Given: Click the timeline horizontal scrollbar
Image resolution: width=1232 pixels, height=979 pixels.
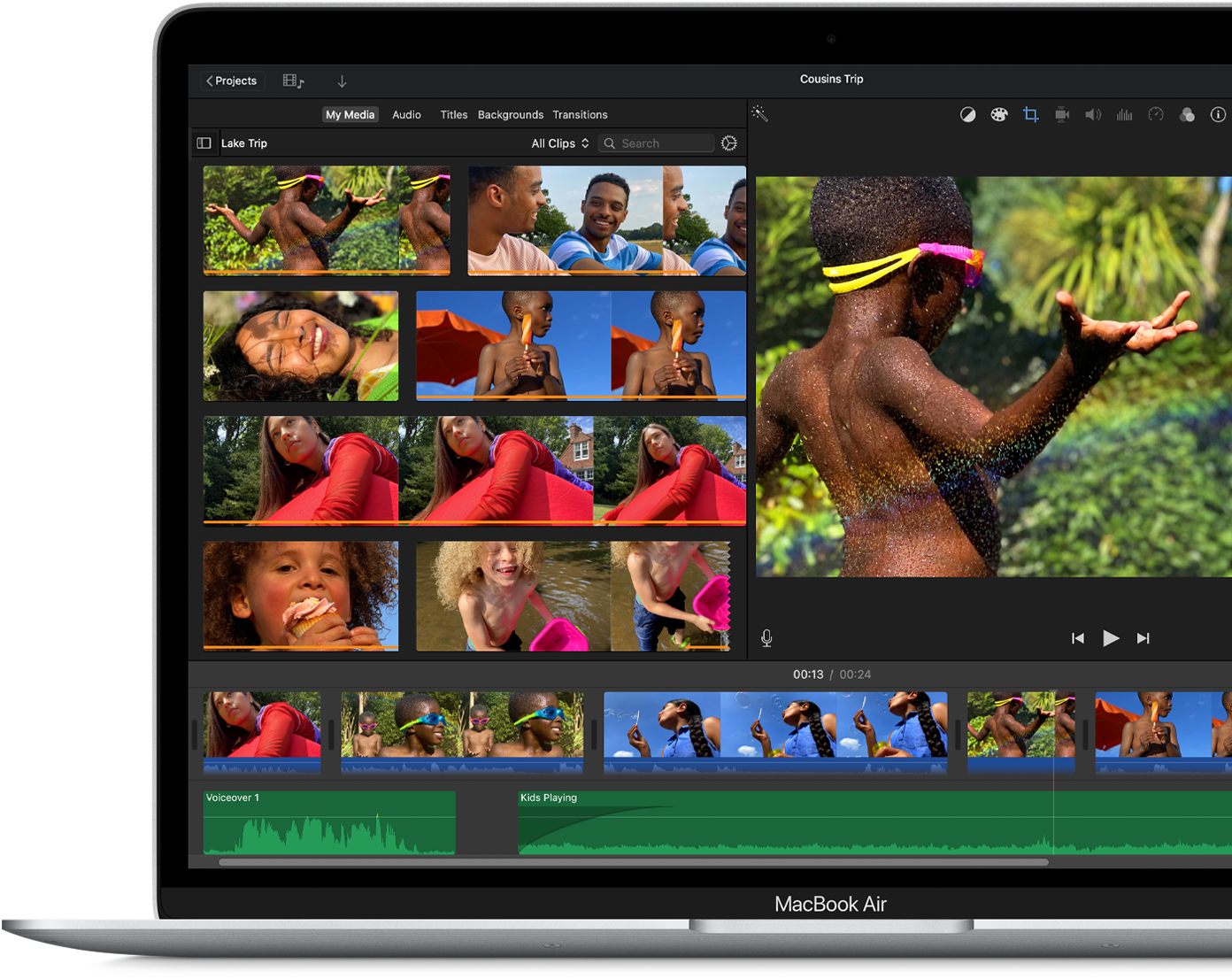Looking at the screenshot, I should tap(633, 862).
